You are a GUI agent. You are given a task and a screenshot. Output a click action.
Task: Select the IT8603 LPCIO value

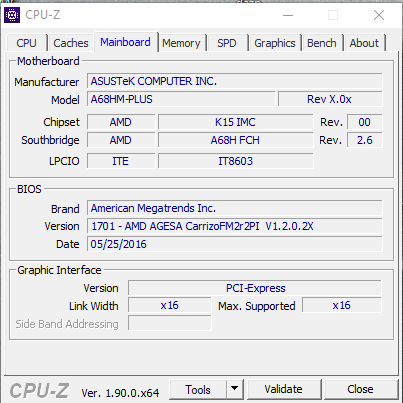[x=236, y=161]
